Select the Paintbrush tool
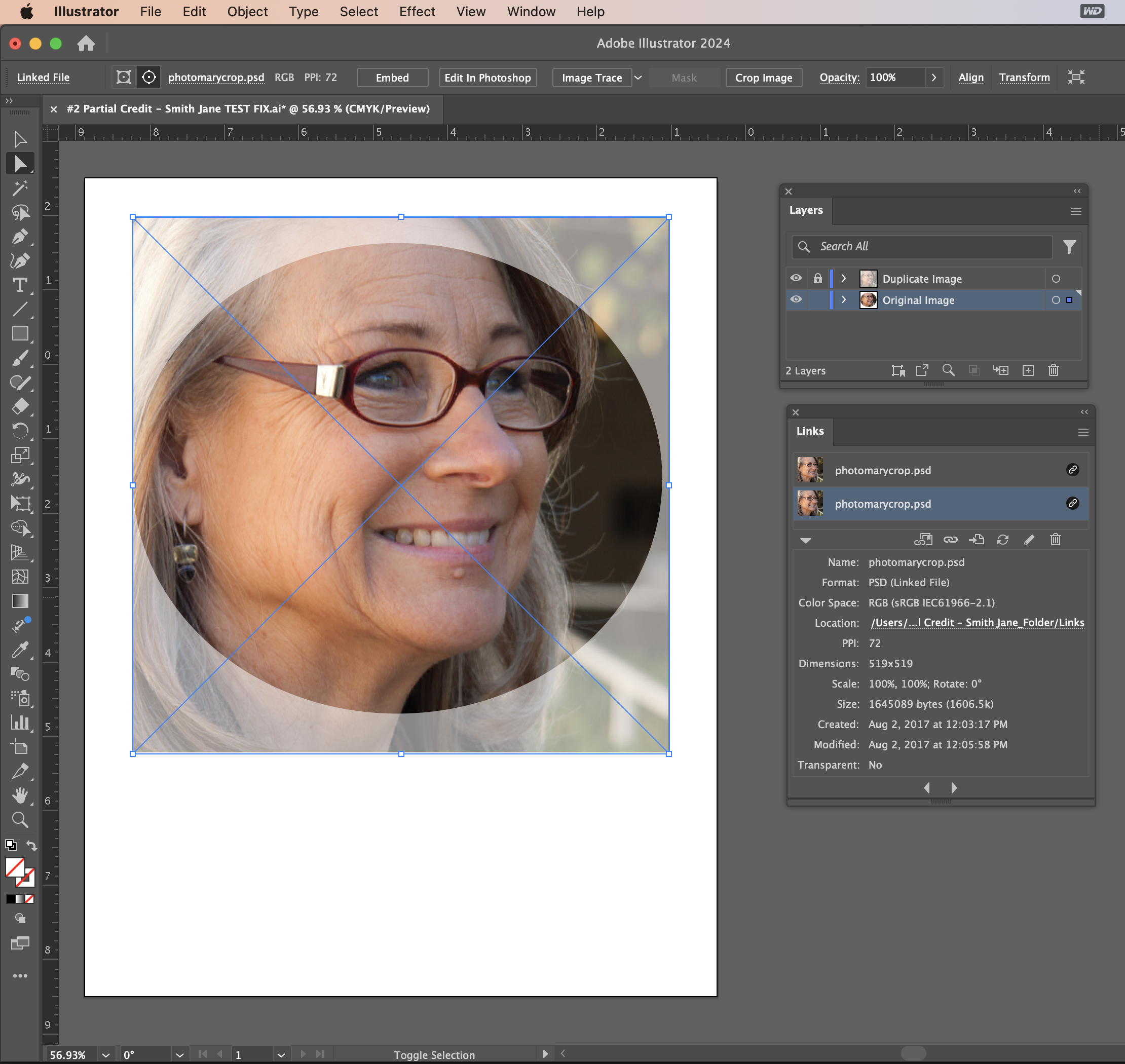This screenshot has width=1125, height=1064. pos(20,358)
